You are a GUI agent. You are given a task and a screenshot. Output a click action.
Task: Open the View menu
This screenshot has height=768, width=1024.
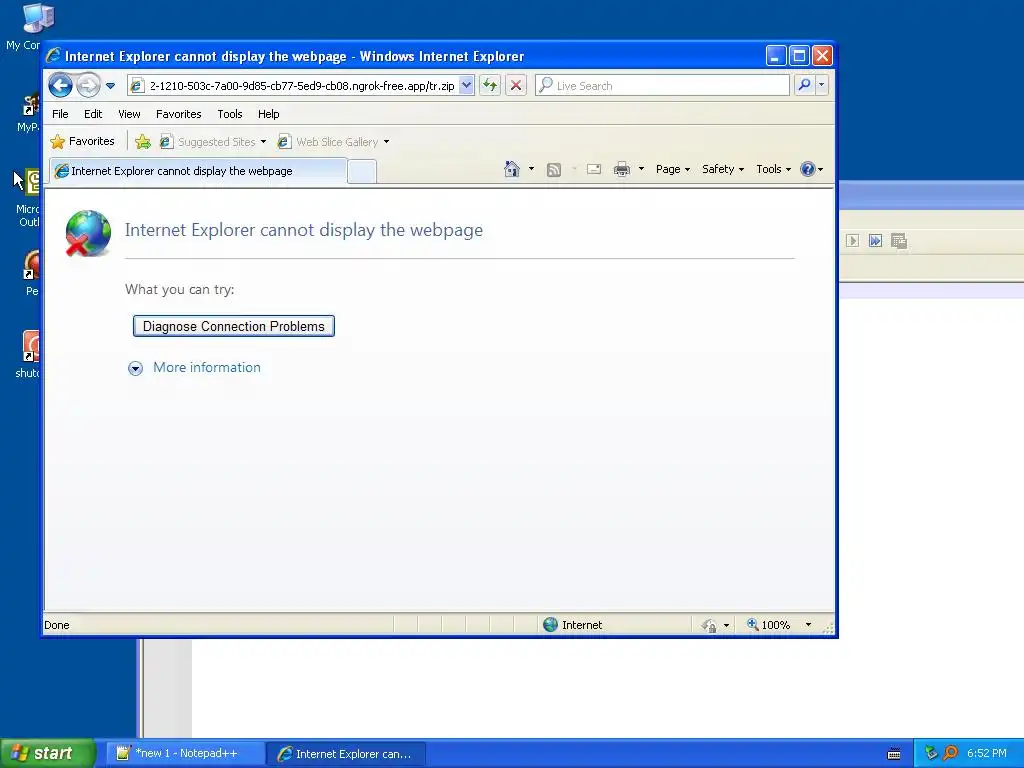click(x=129, y=114)
